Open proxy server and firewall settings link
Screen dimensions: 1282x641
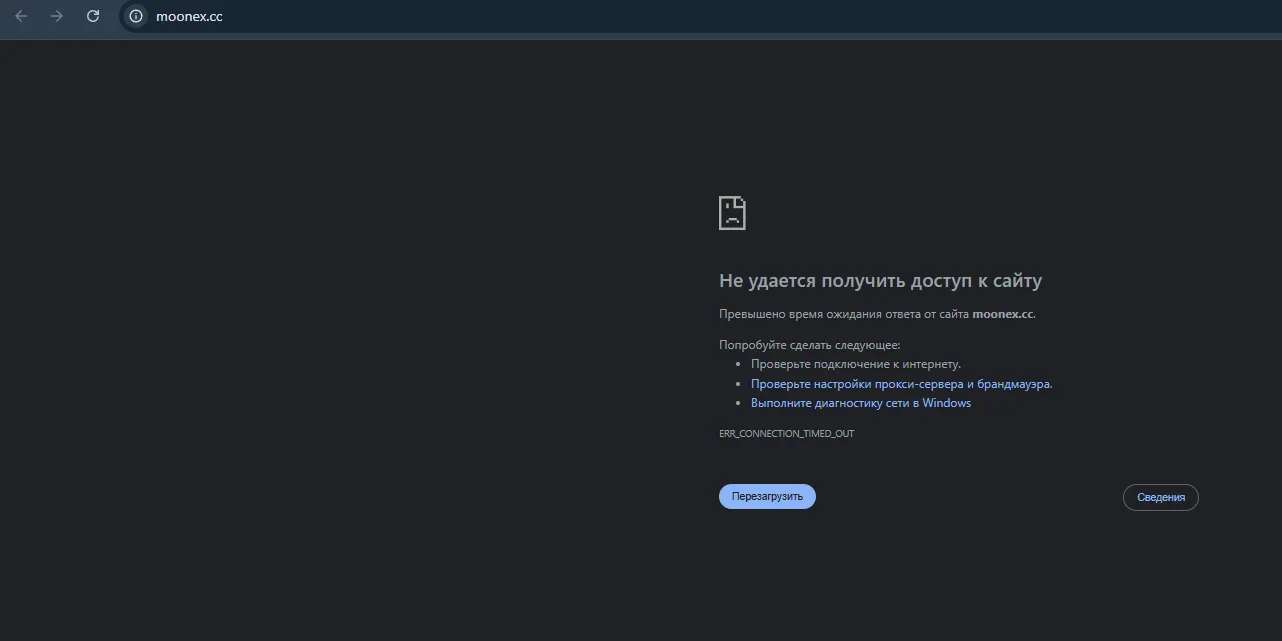[x=902, y=384]
